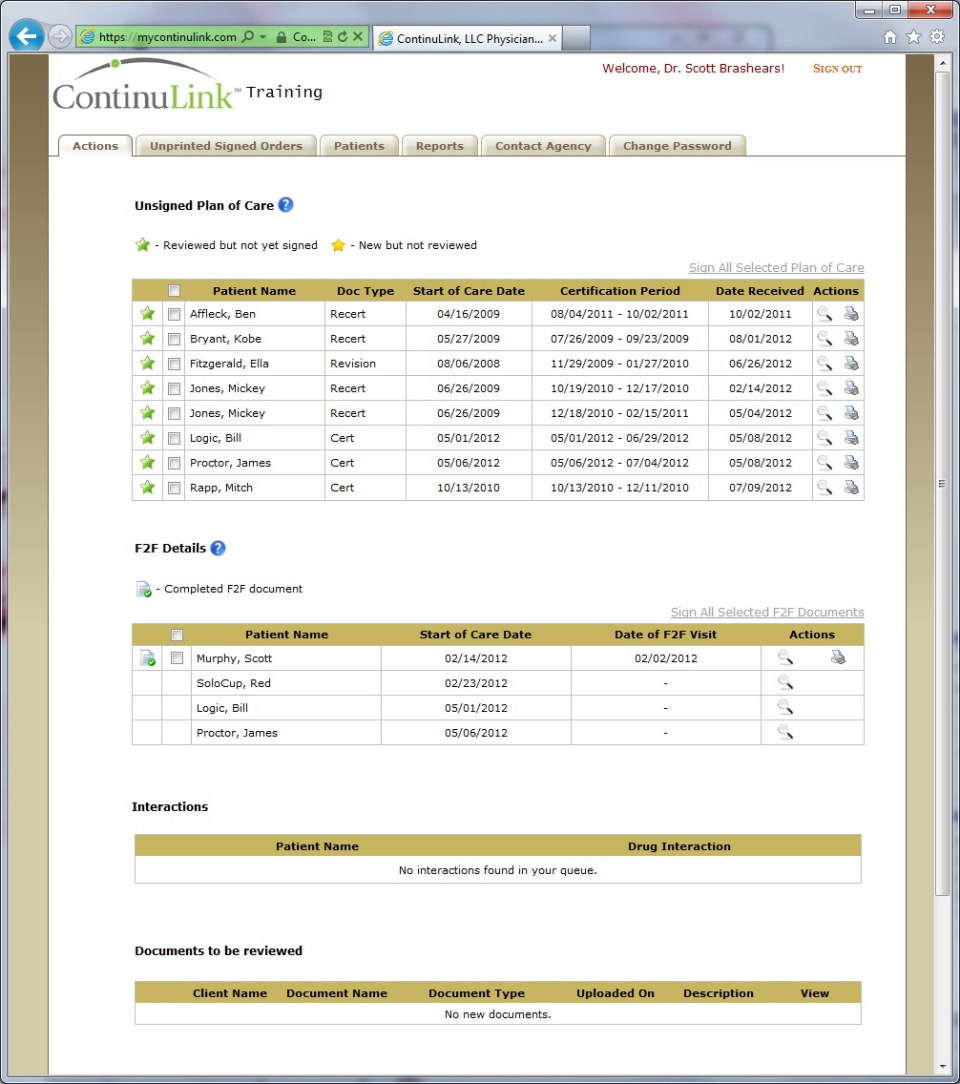
Task: Tick select-all checkbox in F2F table header
Action: coord(177,635)
